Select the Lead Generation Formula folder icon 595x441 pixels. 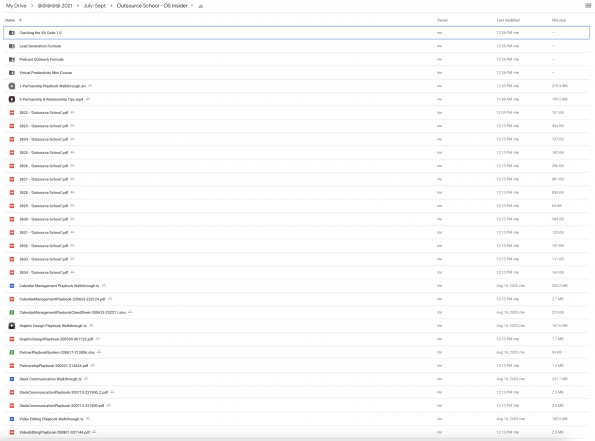tap(12, 46)
